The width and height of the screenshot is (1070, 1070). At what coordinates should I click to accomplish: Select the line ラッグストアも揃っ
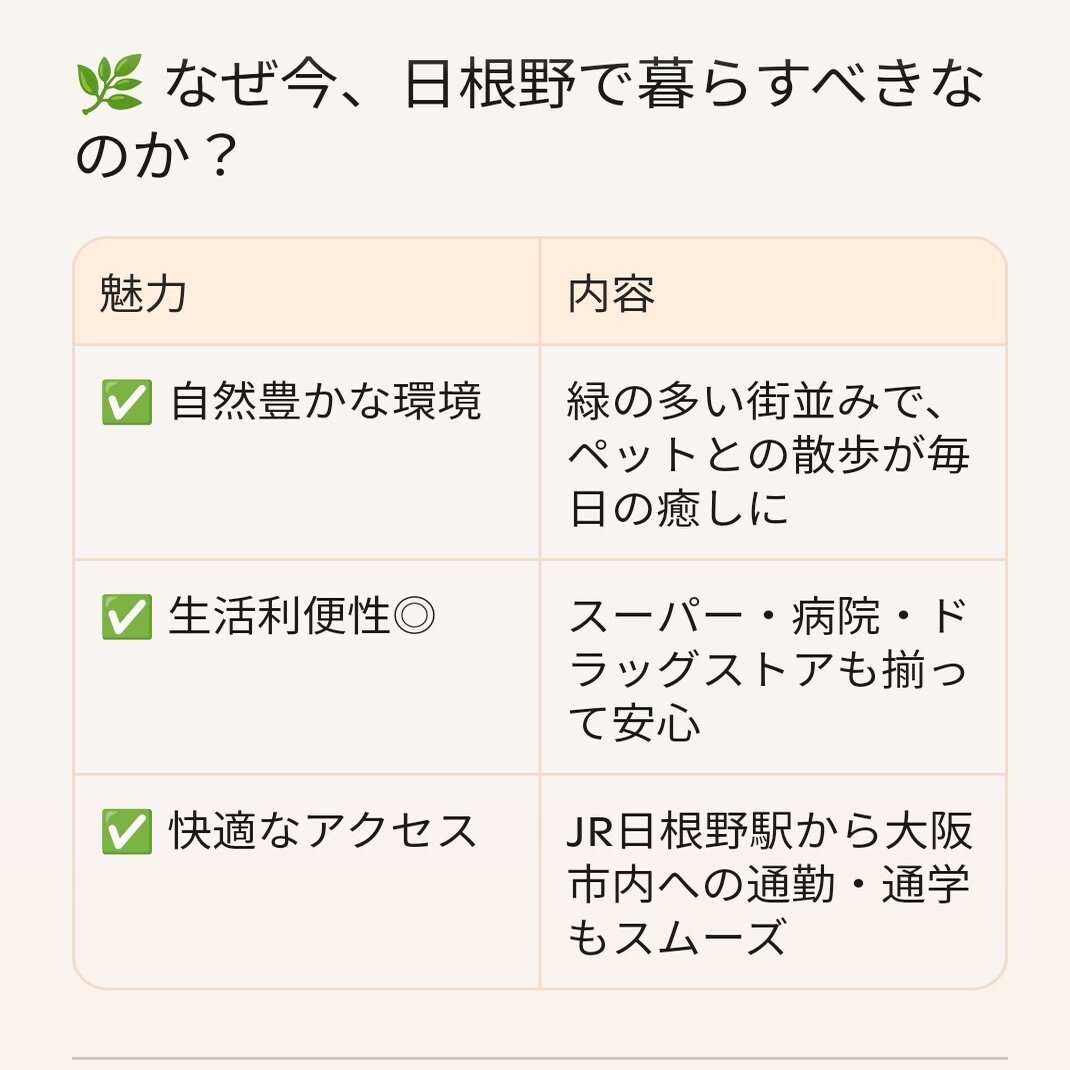pos(768,669)
